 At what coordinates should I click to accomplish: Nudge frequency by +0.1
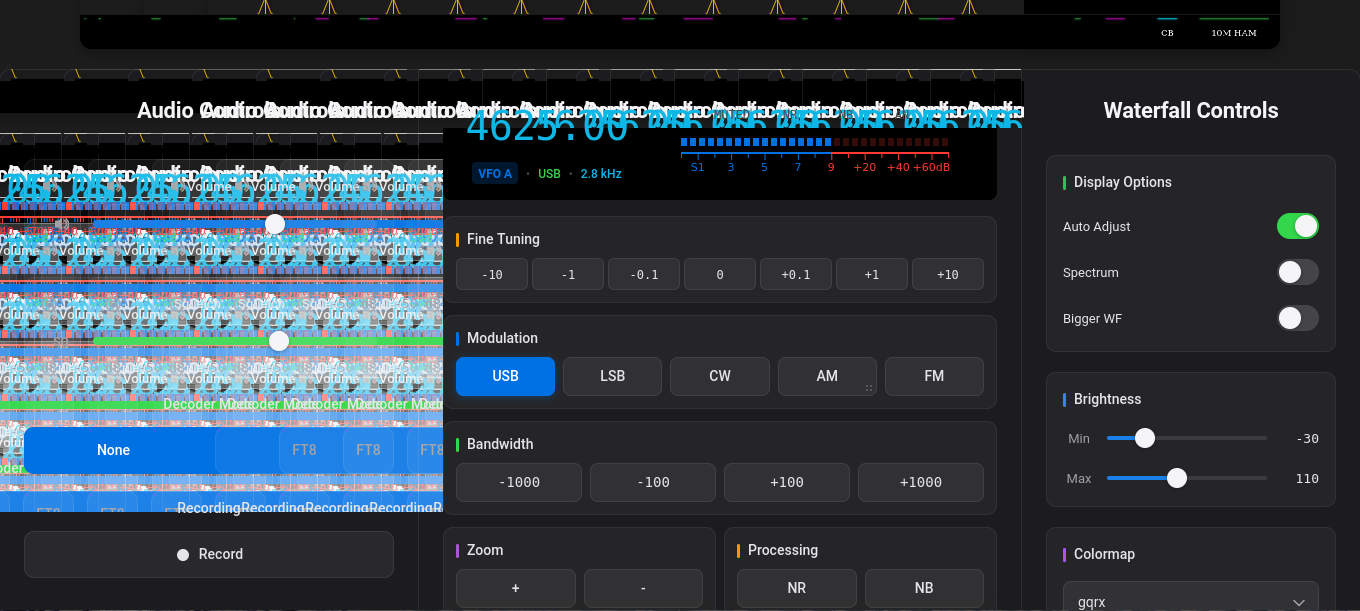pyautogui.click(x=796, y=274)
